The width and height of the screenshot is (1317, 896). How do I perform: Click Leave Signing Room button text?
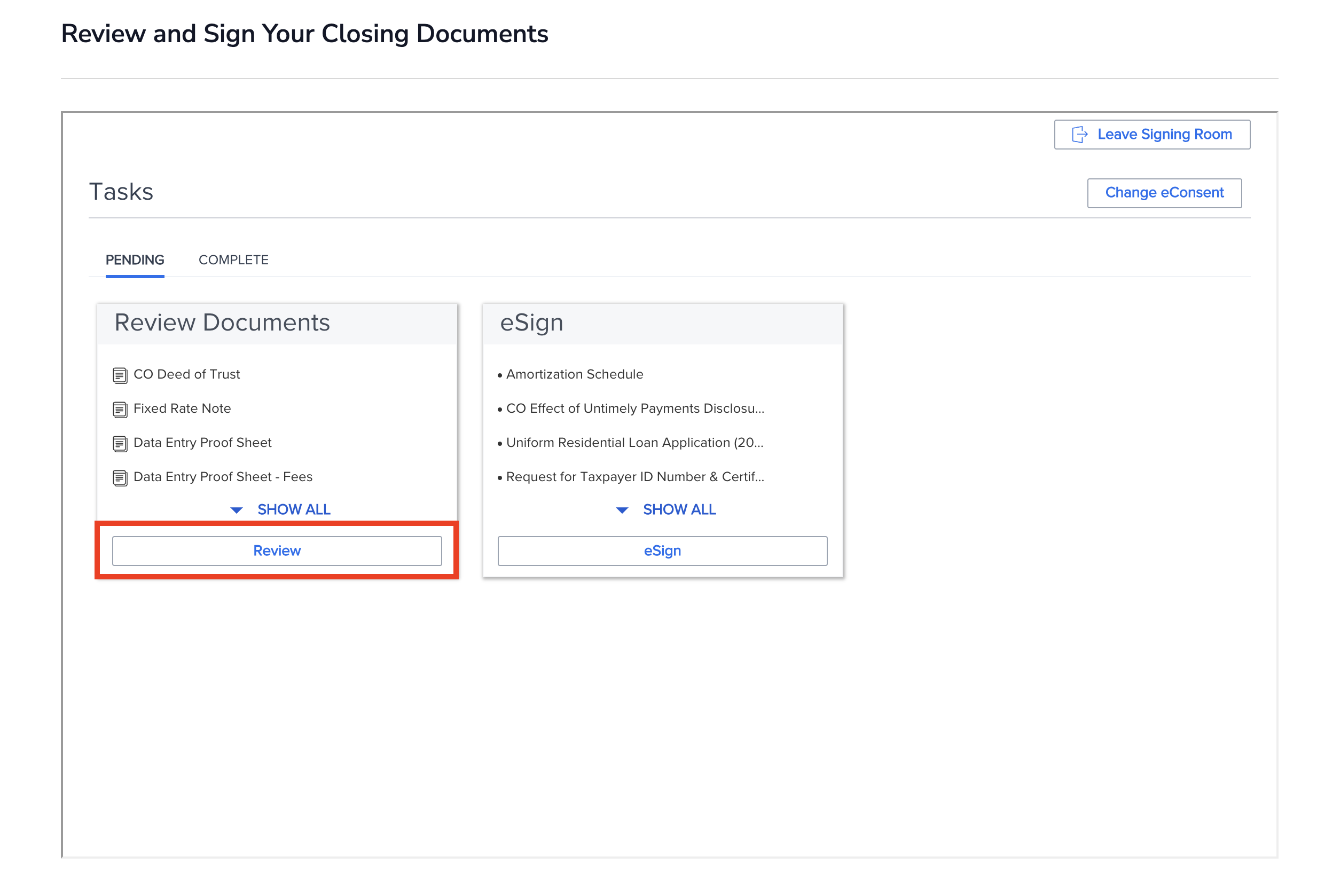[x=1164, y=135]
